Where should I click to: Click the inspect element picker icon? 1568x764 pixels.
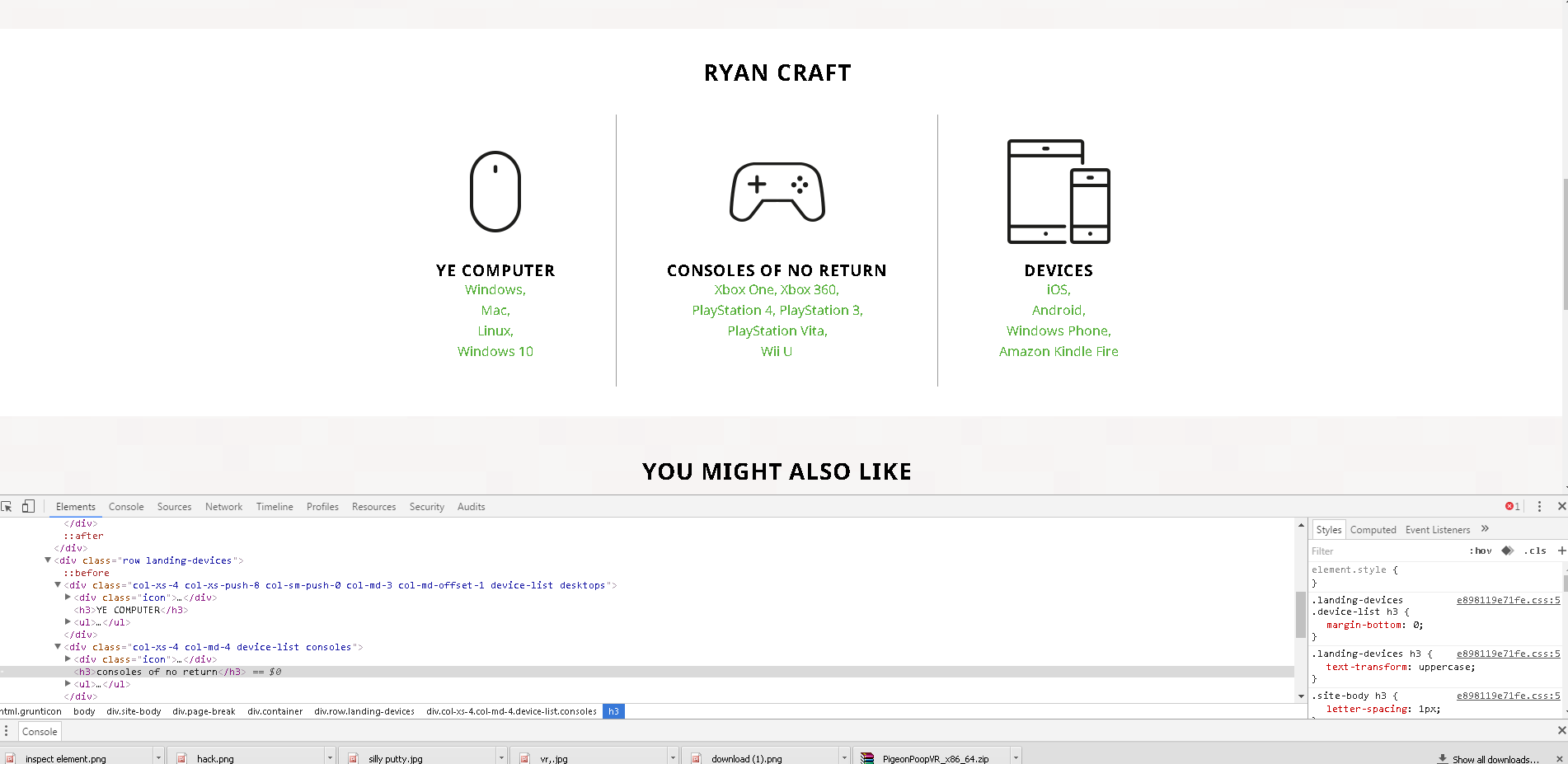(7, 506)
